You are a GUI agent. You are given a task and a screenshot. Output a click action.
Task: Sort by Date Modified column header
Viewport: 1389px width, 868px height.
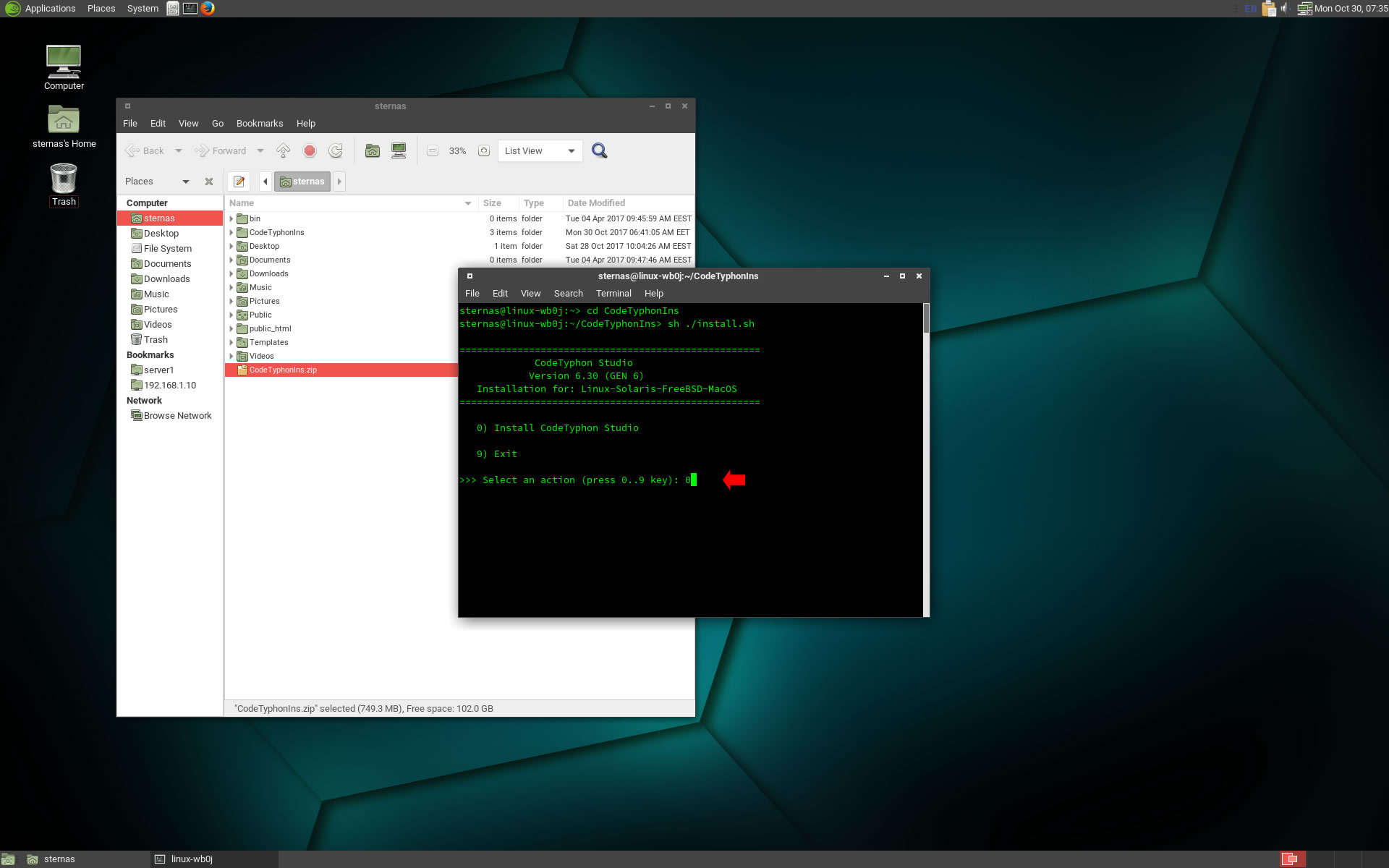(x=629, y=203)
